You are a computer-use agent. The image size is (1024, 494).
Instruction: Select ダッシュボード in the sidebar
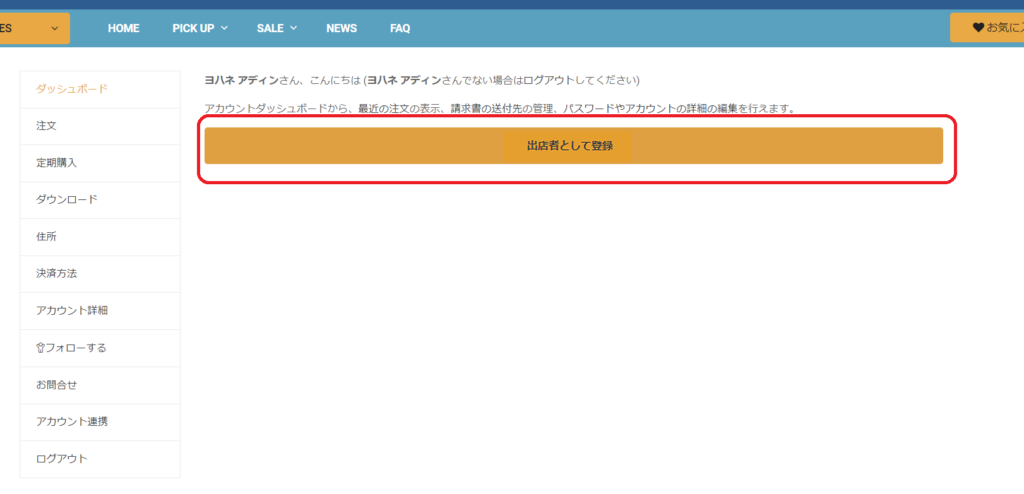pos(72,89)
